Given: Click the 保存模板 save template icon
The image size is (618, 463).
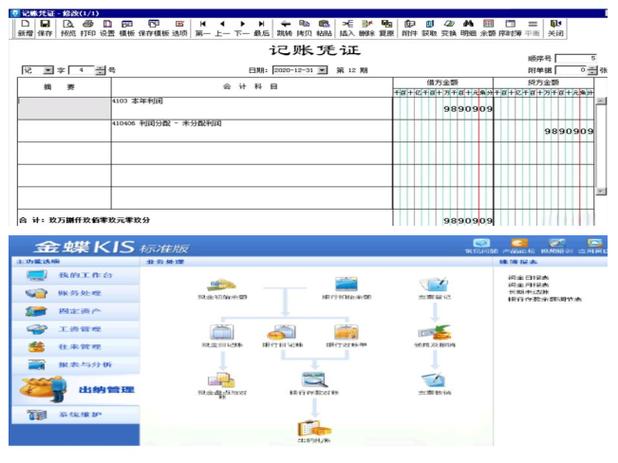Looking at the screenshot, I should [154, 28].
